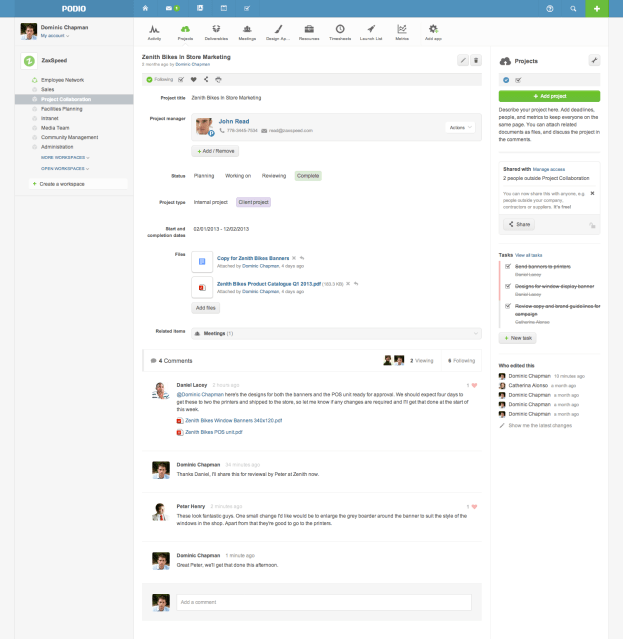Click Add / Remove project manager

coord(215,151)
